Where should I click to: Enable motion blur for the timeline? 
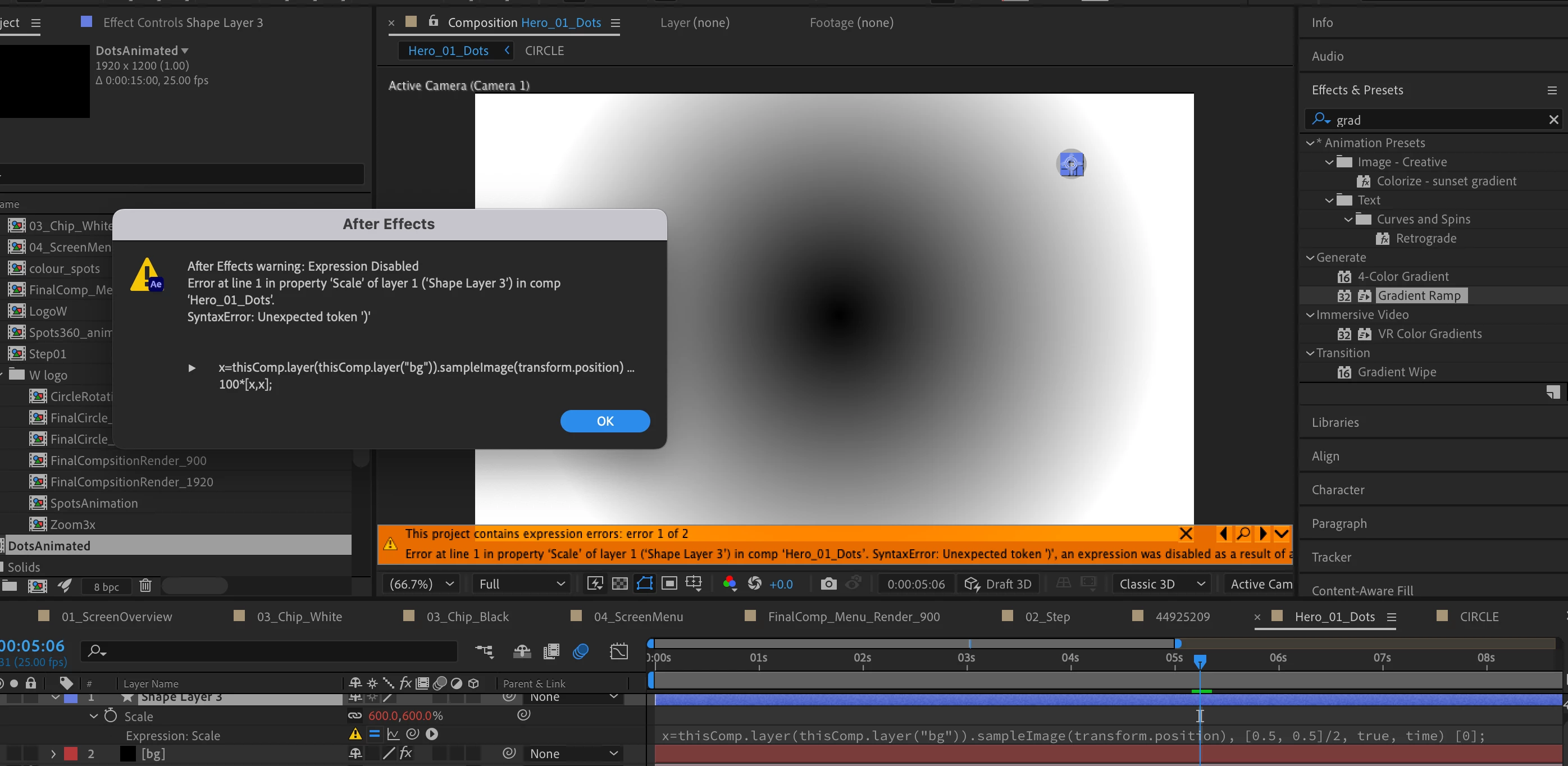581,651
